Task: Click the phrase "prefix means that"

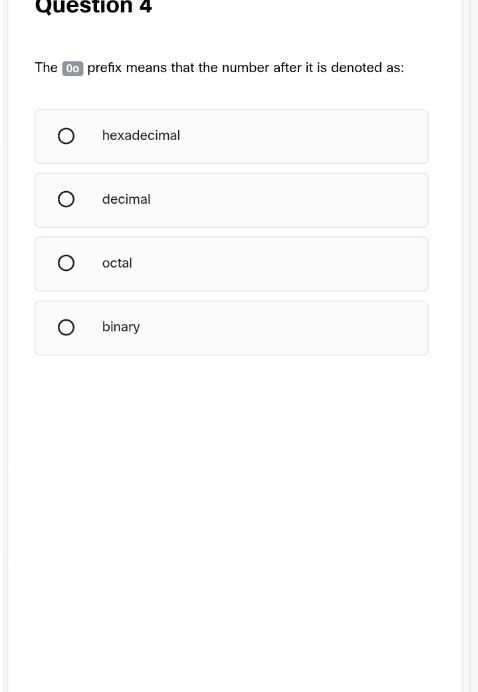Action: 141,68
